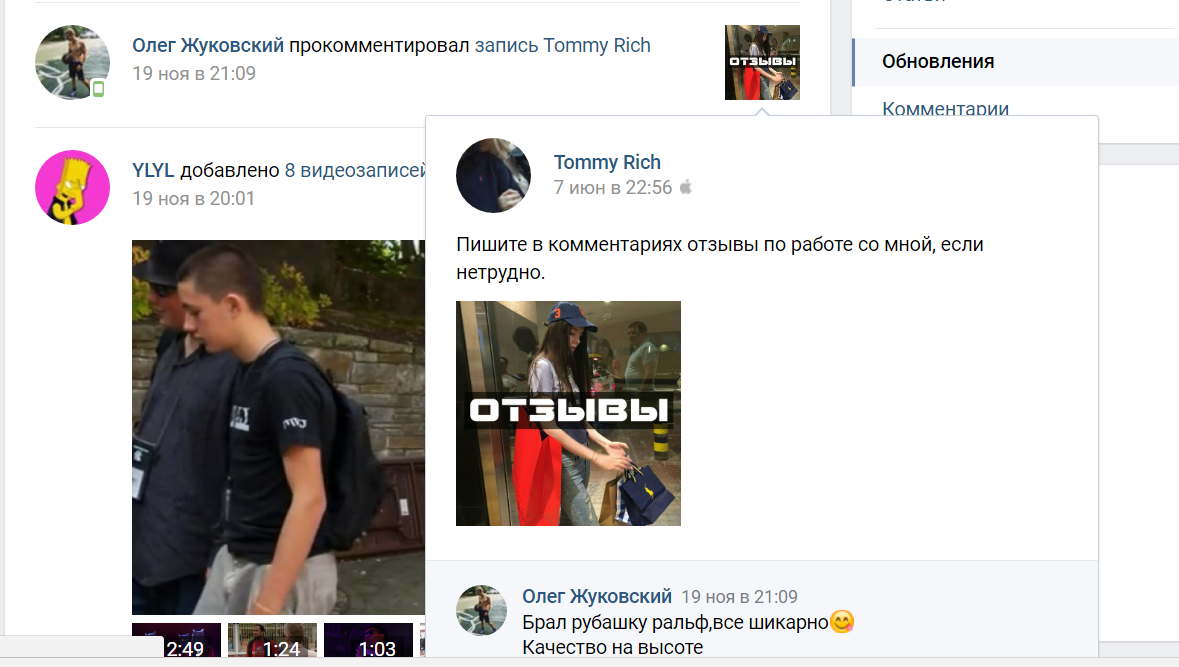Viewport: 1179px width, 667px height.
Task: Open the large ОТЗЫВЫ image in popup
Action: pyautogui.click(x=568, y=414)
